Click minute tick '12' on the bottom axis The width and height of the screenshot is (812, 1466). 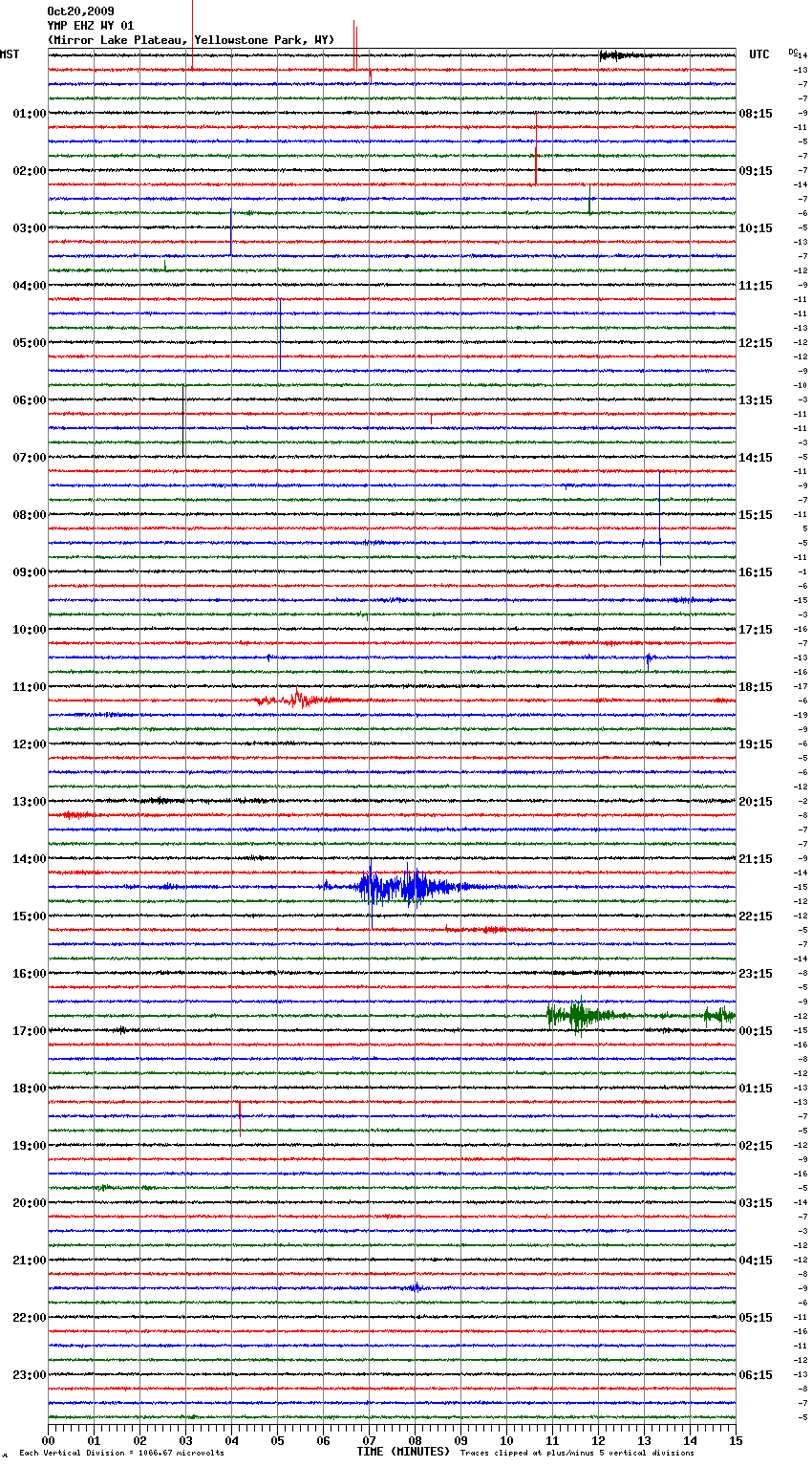tap(598, 1440)
